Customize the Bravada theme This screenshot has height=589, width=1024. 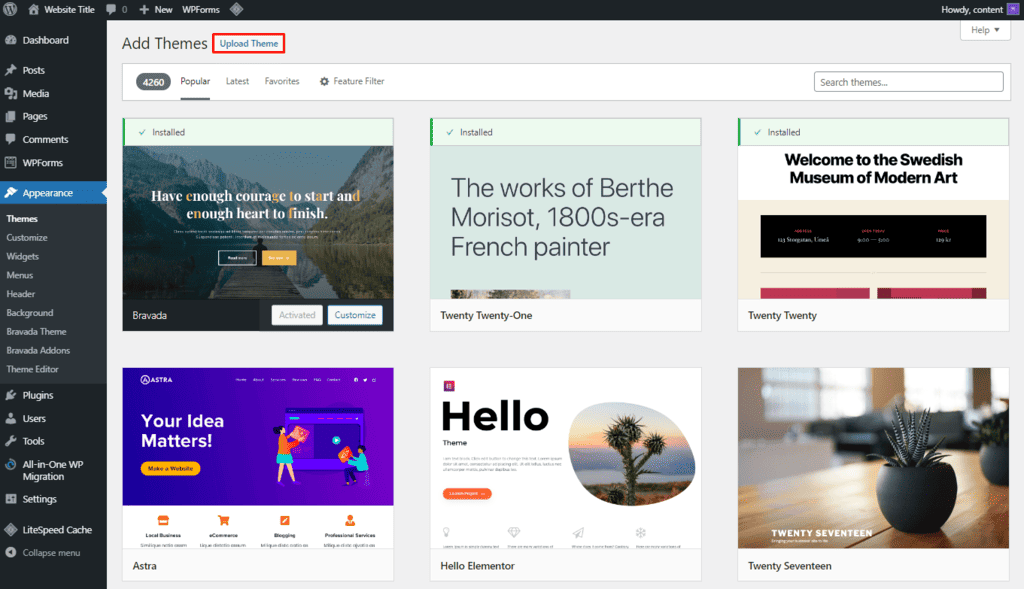pyautogui.click(x=355, y=314)
